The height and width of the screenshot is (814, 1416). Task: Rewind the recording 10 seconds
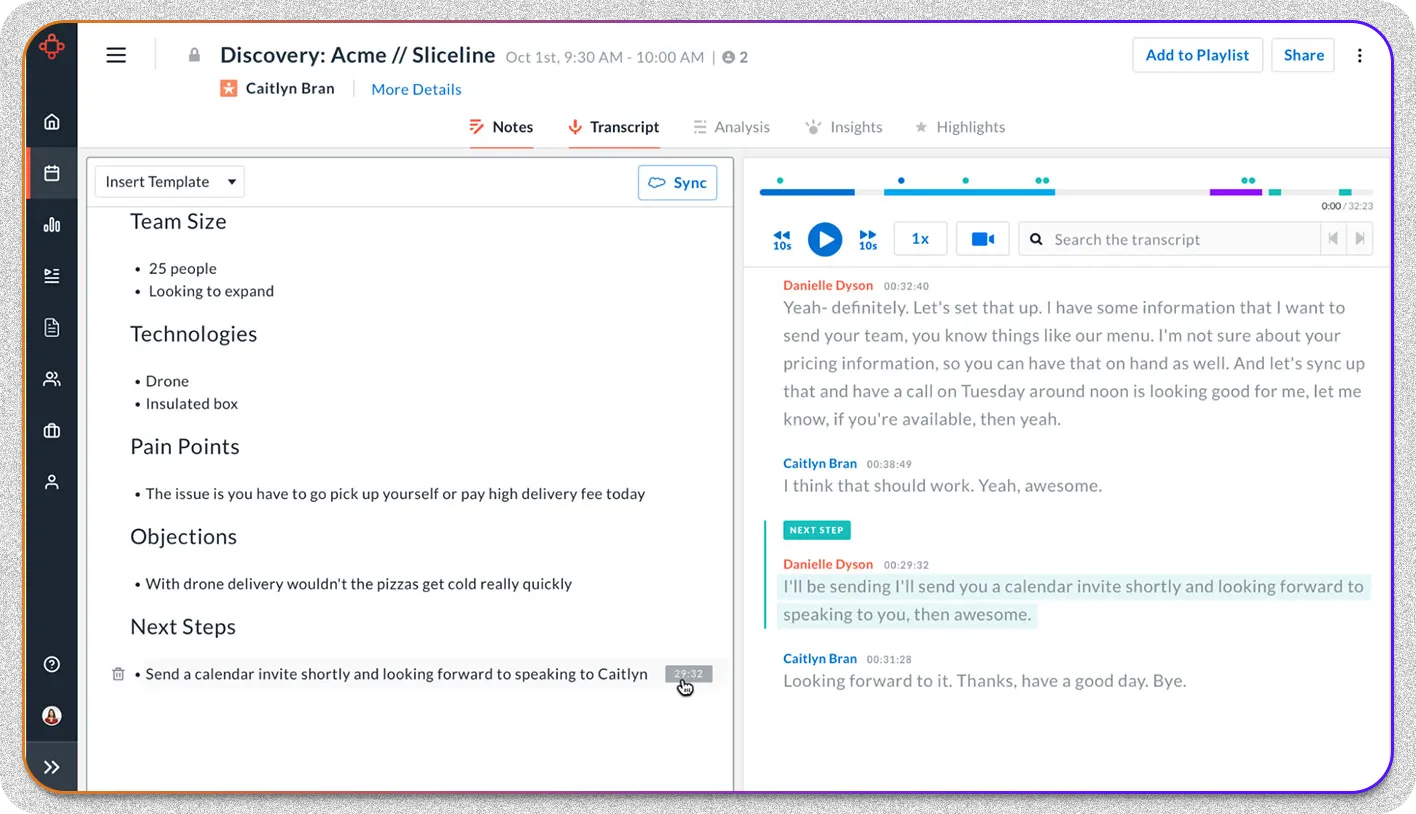click(x=782, y=239)
